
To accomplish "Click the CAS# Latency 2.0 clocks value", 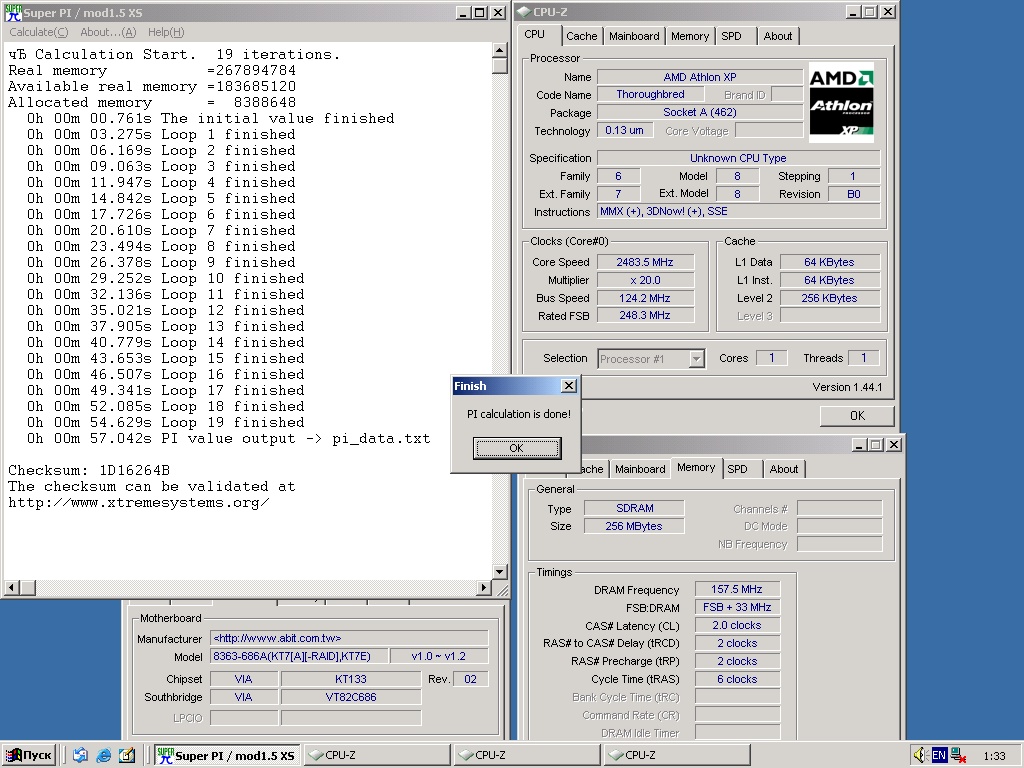I will point(737,626).
